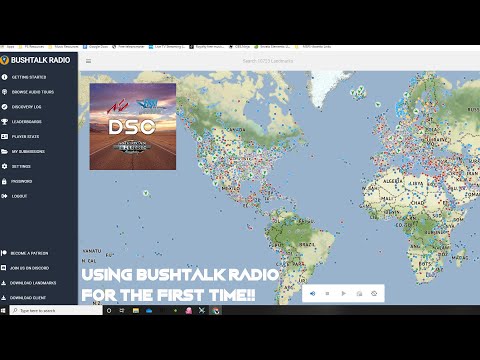Click the taskbar search box
480x360 pixels.
pos(56,311)
